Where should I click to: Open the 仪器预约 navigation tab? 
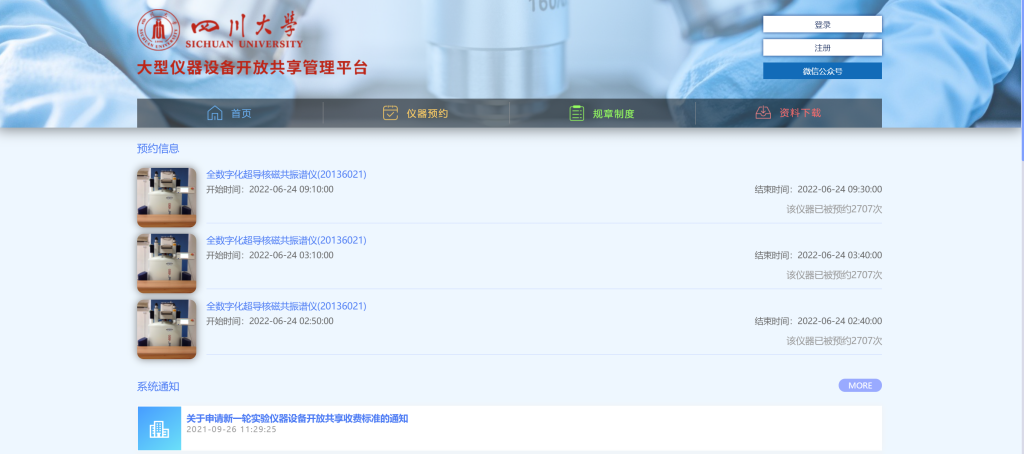pyautogui.click(x=427, y=113)
